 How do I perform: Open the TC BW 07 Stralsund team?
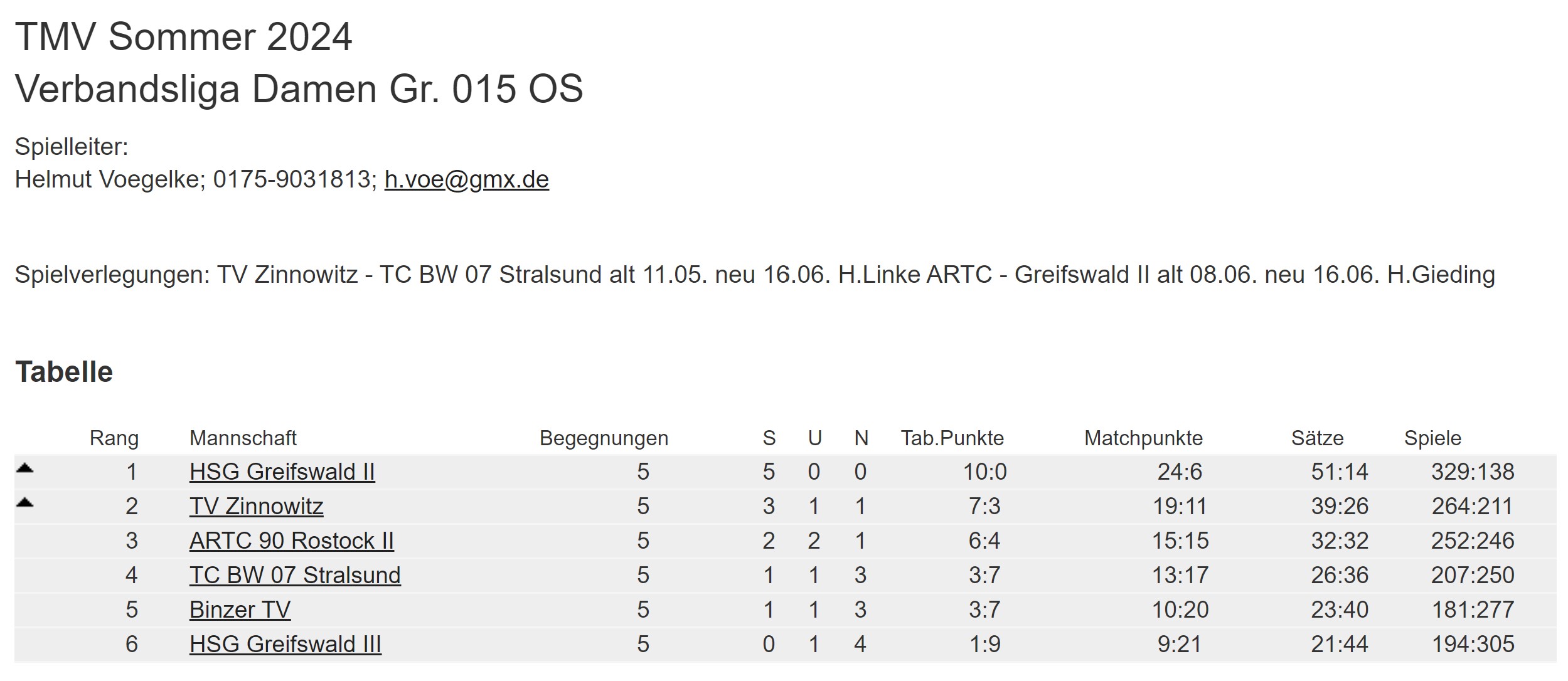(x=295, y=575)
